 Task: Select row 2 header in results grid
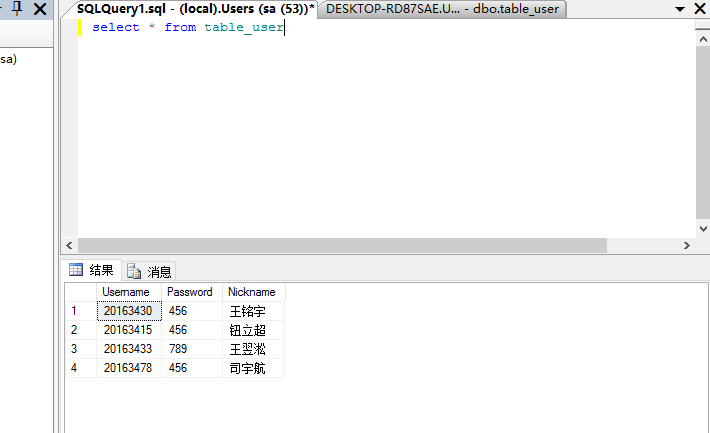[81, 330]
